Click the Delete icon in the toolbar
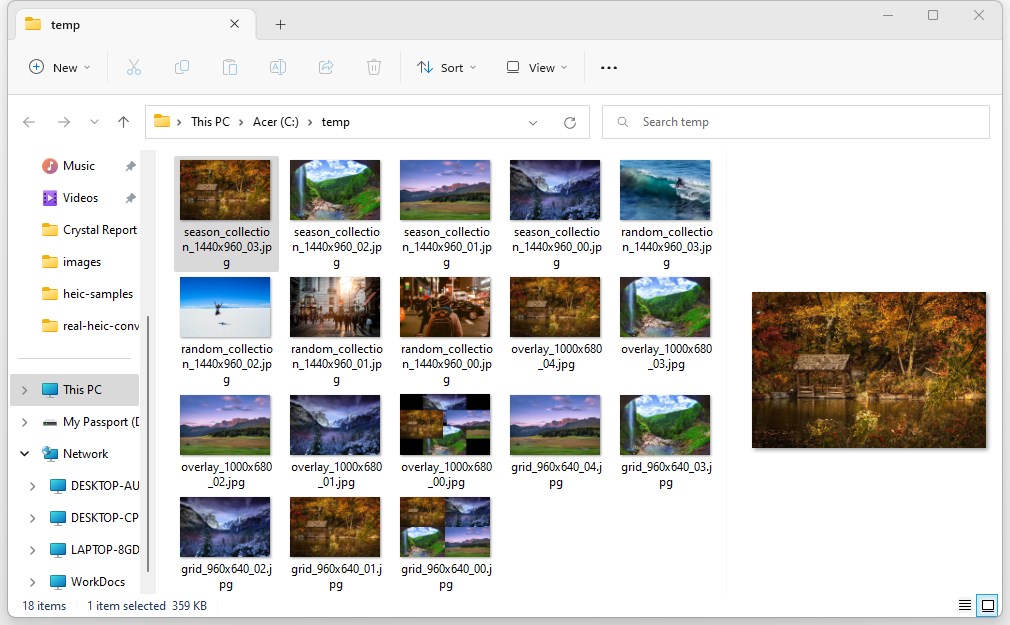This screenshot has height=625, width=1010. pos(374,67)
